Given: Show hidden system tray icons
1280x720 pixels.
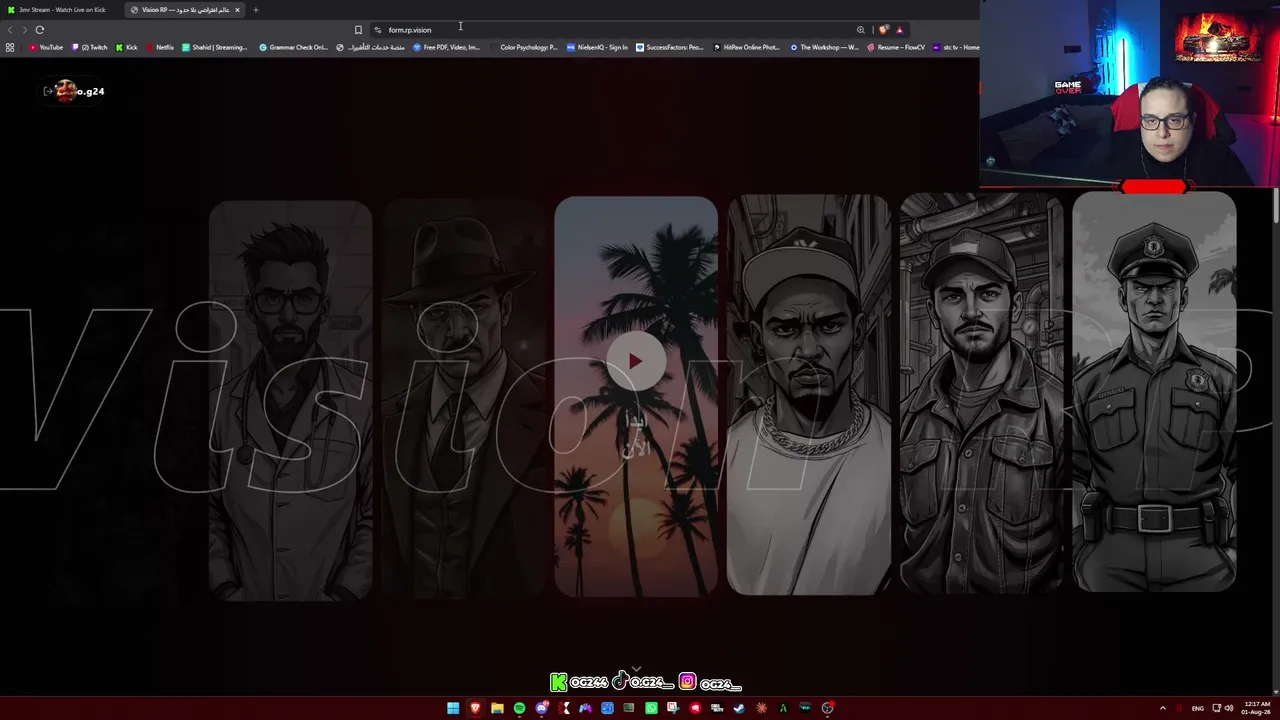Looking at the screenshot, I should [1162, 708].
